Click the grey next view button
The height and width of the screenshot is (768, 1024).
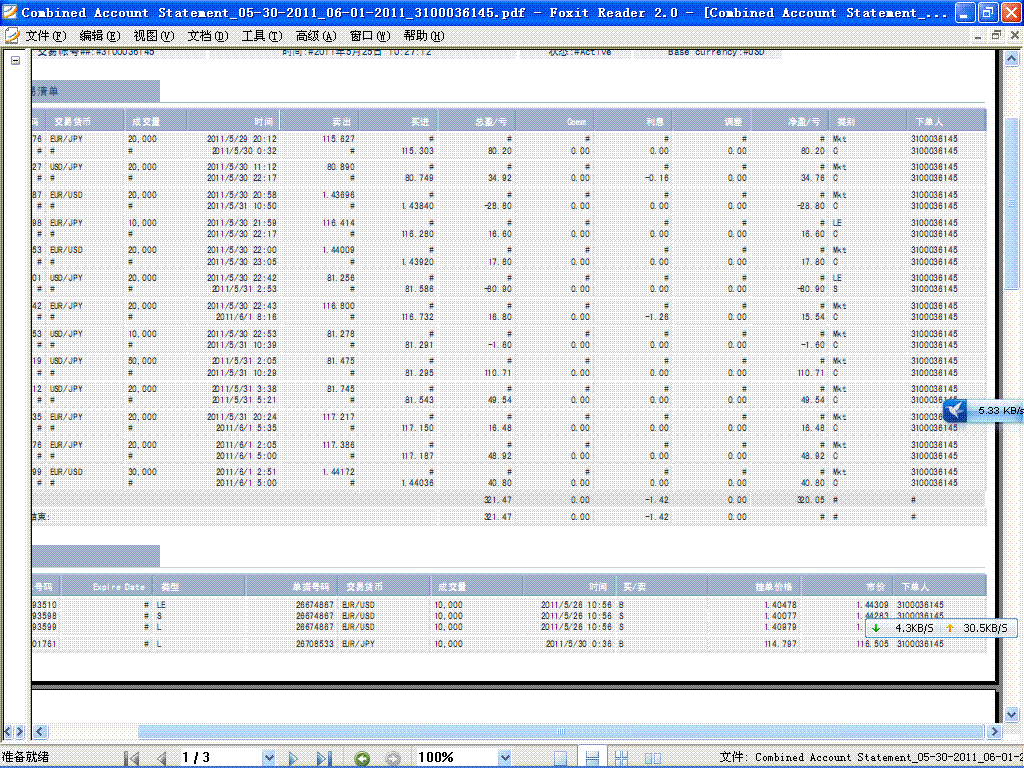393,758
